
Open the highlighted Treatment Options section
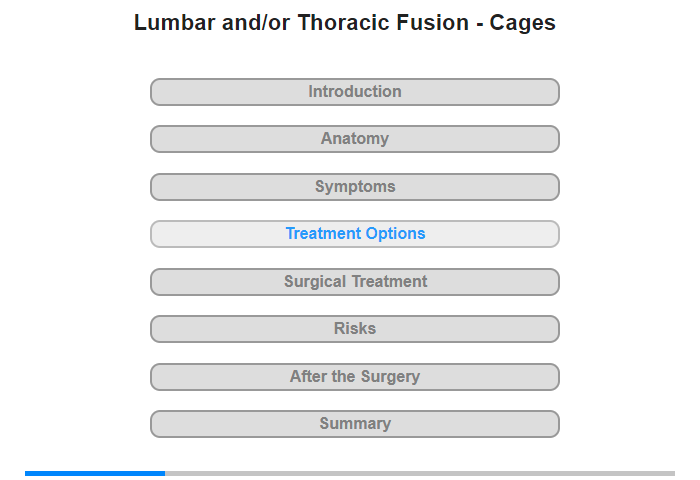point(354,234)
